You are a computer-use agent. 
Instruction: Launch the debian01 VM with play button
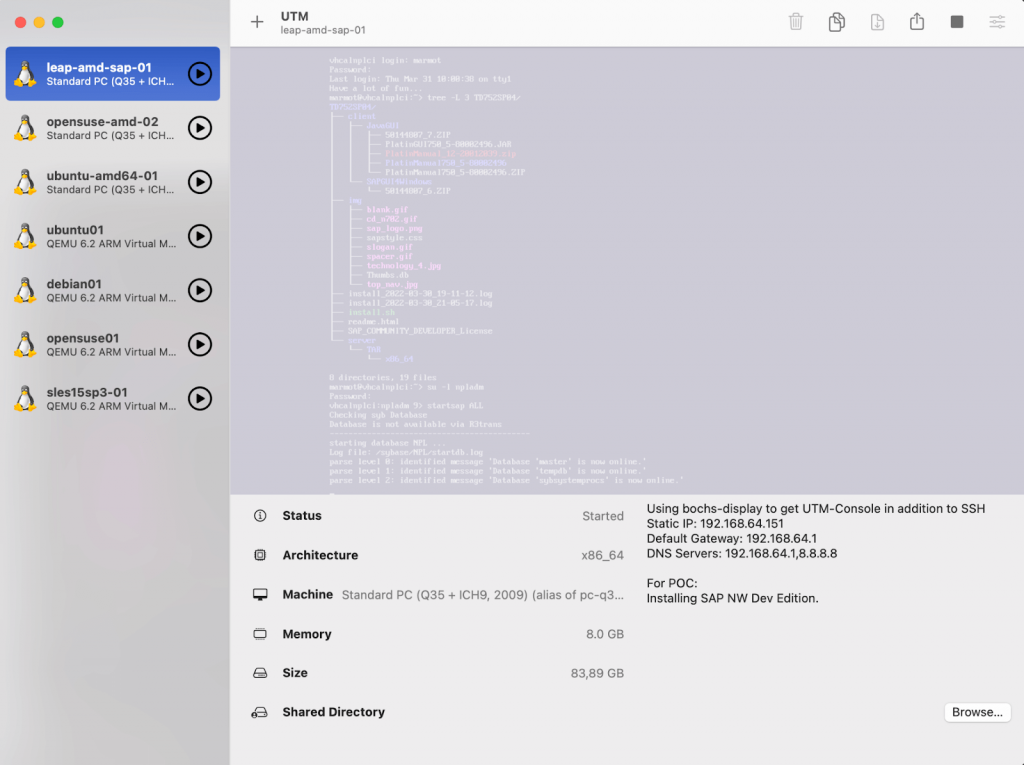[x=200, y=291]
